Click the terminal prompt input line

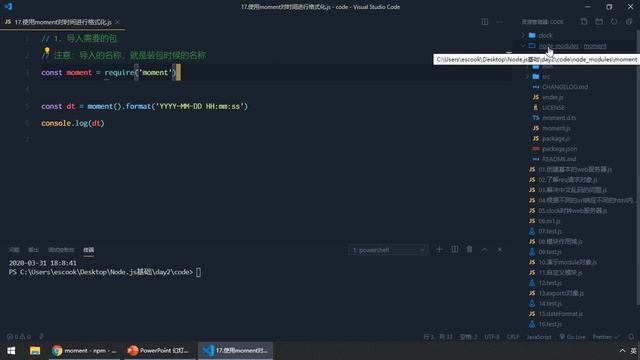[104, 272]
